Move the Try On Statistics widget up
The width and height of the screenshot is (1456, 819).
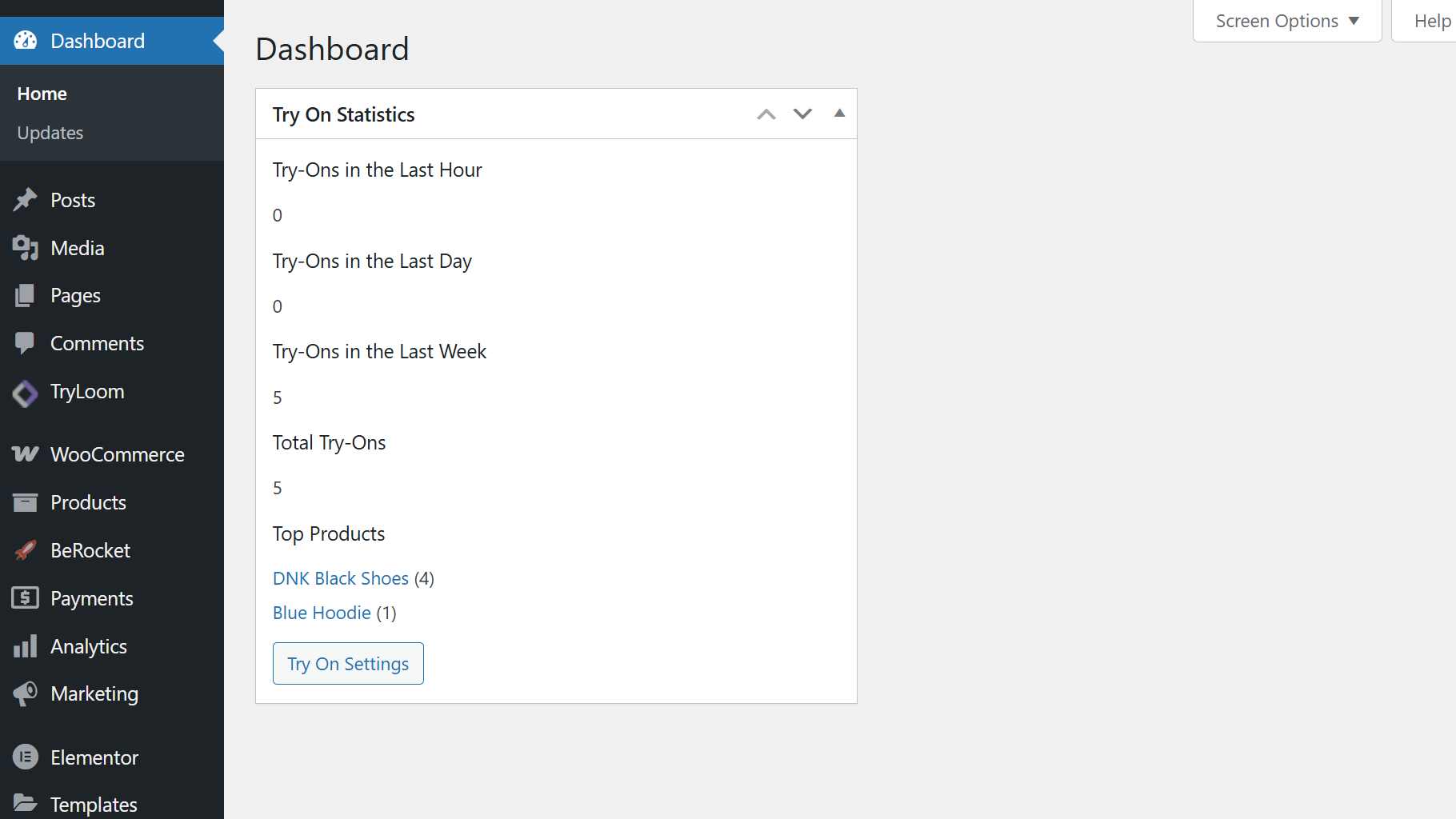coord(766,114)
